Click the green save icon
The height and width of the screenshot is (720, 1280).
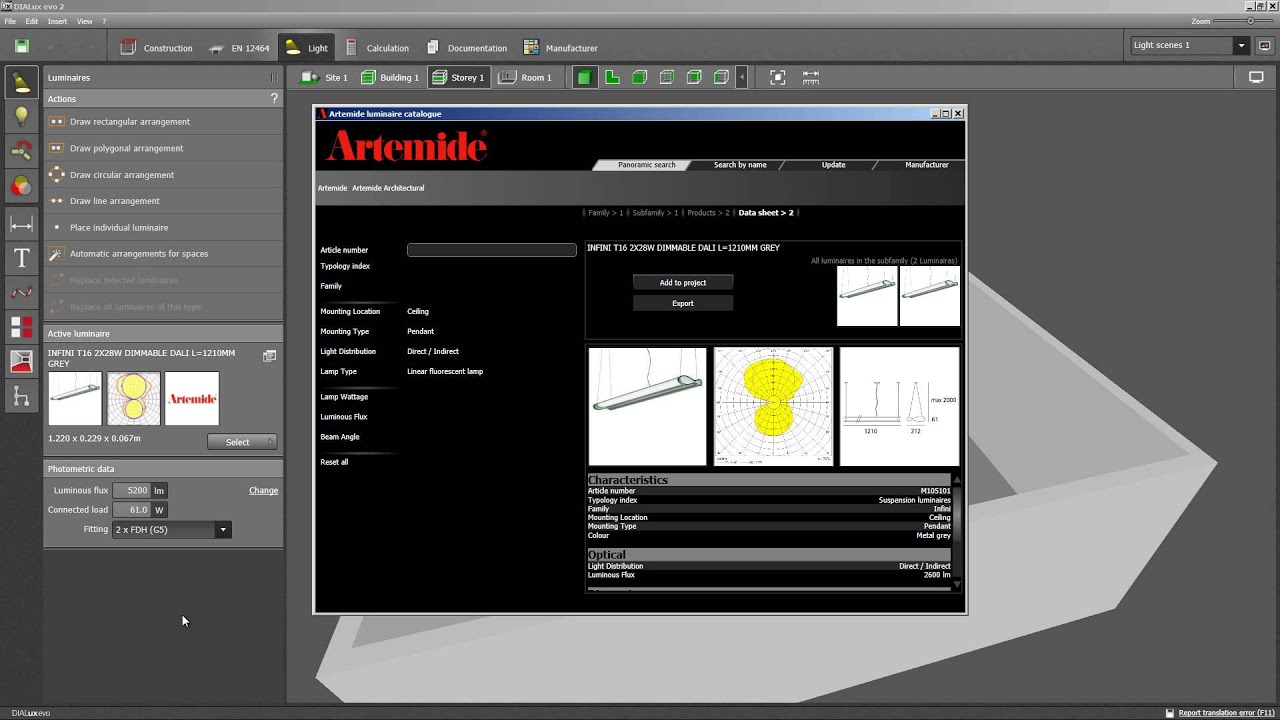coord(22,46)
